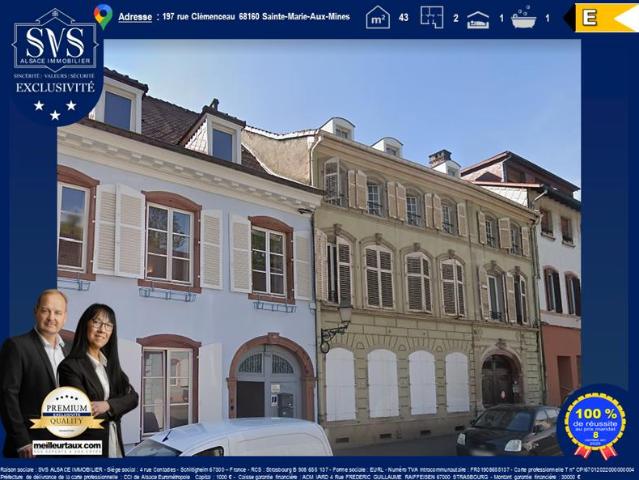Click the surface value 43
This screenshot has width=639, height=480.
pos(403,18)
